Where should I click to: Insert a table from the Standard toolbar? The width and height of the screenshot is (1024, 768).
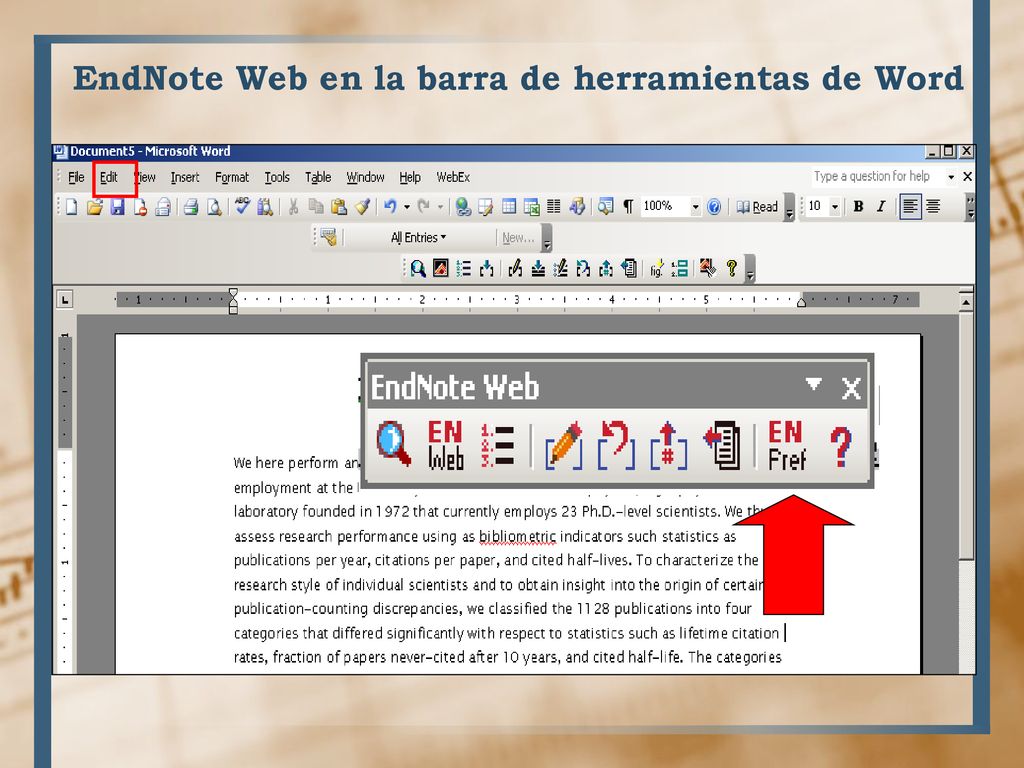[509, 207]
